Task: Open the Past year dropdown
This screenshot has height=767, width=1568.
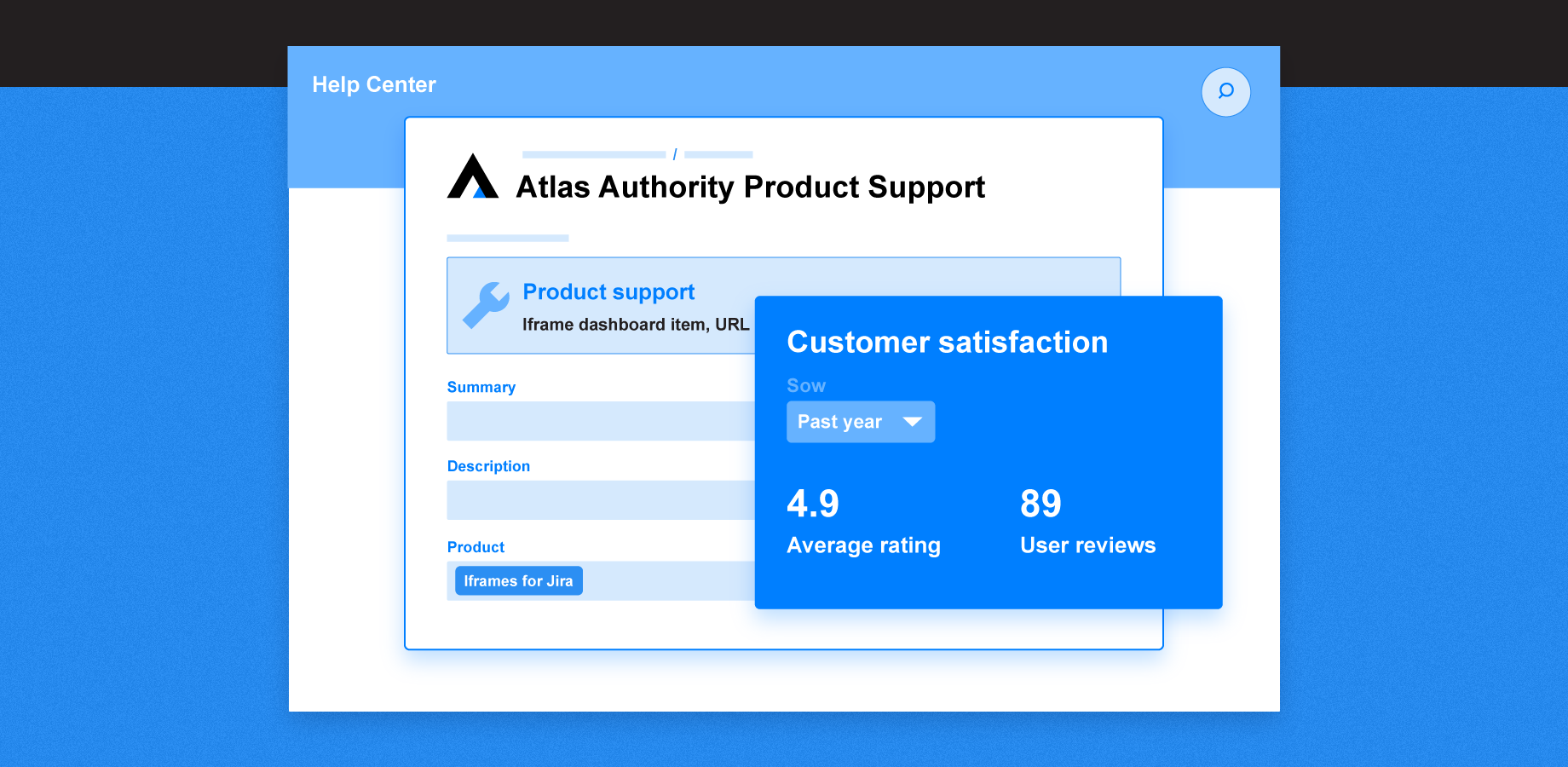Action: [x=861, y=422]
